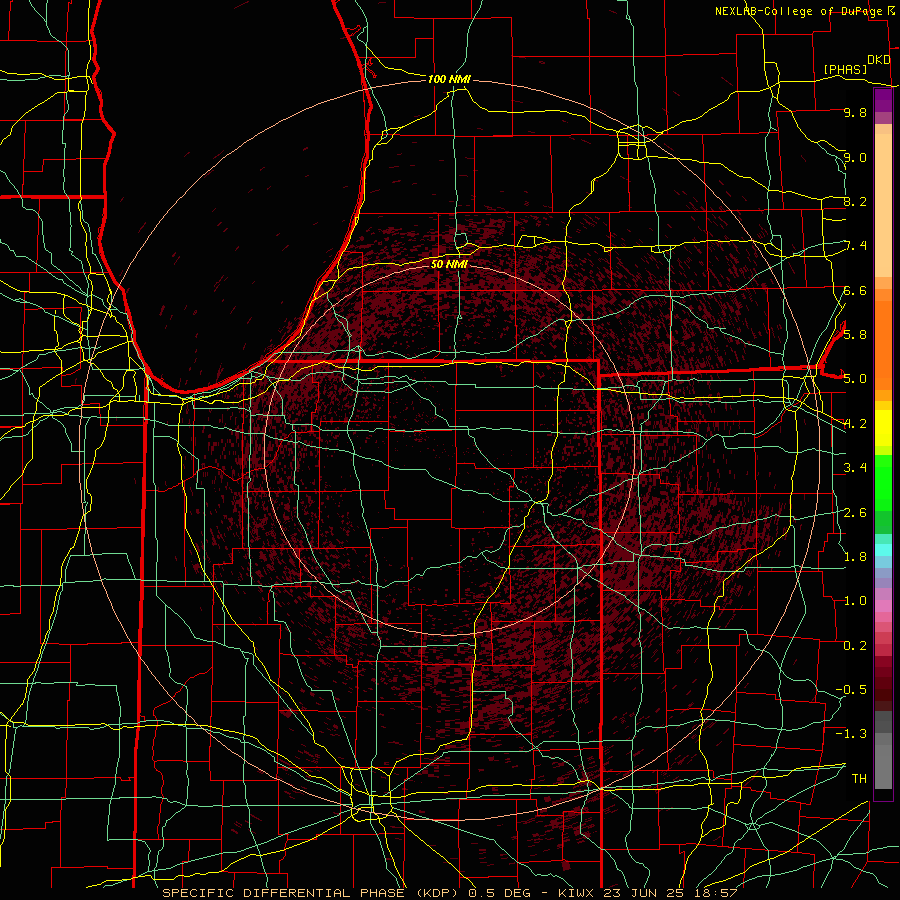Click the 8.2 scale value
Image resolution: width=900 pixels, height=900 pixels.
pos(855,201)
